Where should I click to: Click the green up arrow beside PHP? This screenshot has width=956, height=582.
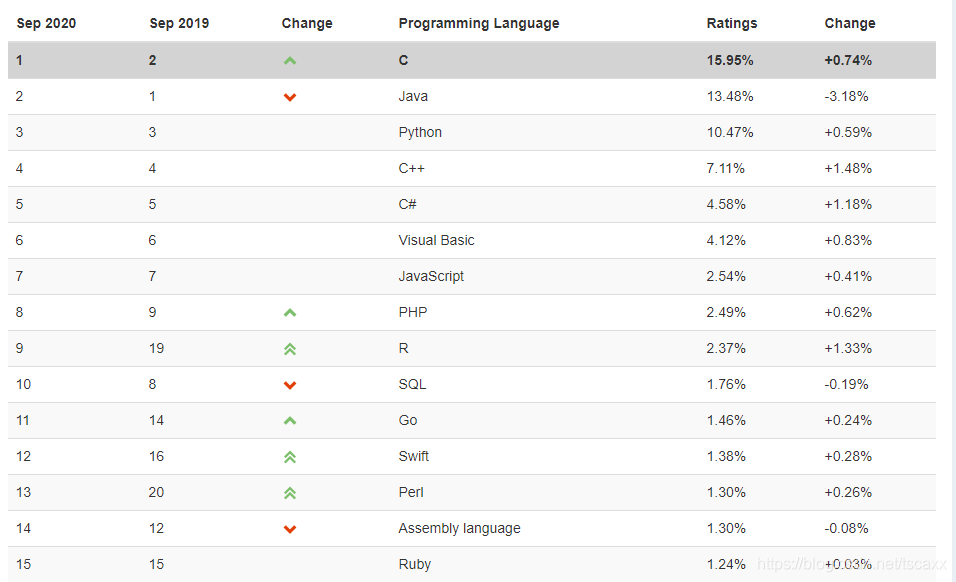click(290, 313)
